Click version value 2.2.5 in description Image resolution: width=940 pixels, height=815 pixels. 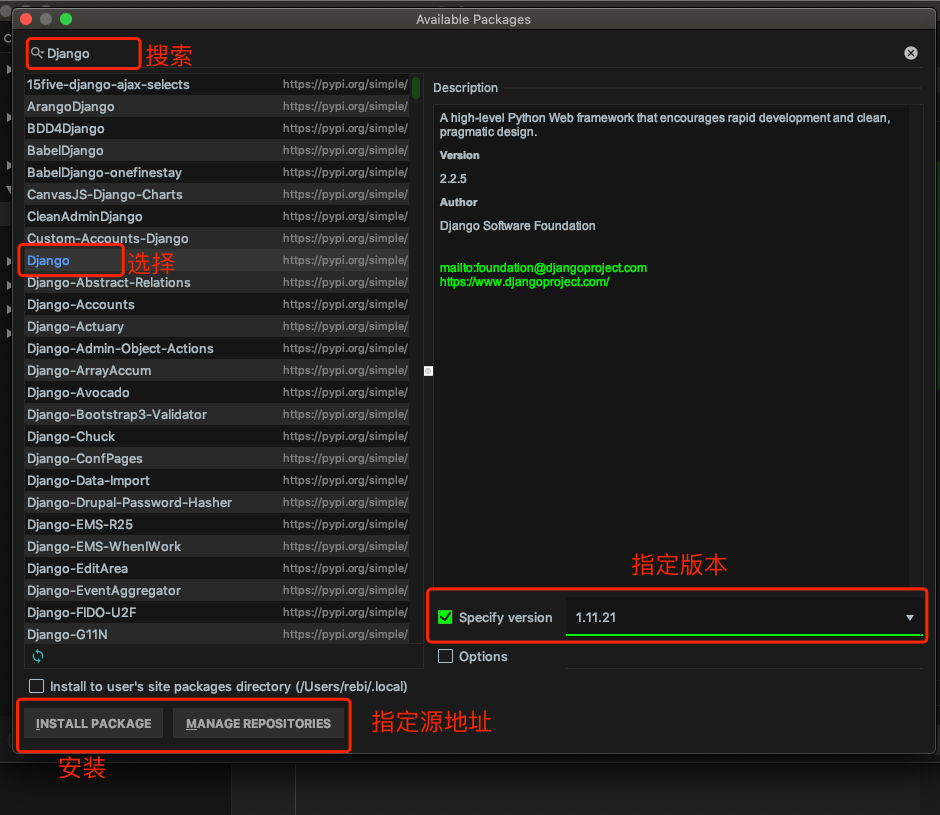[453, 179]
